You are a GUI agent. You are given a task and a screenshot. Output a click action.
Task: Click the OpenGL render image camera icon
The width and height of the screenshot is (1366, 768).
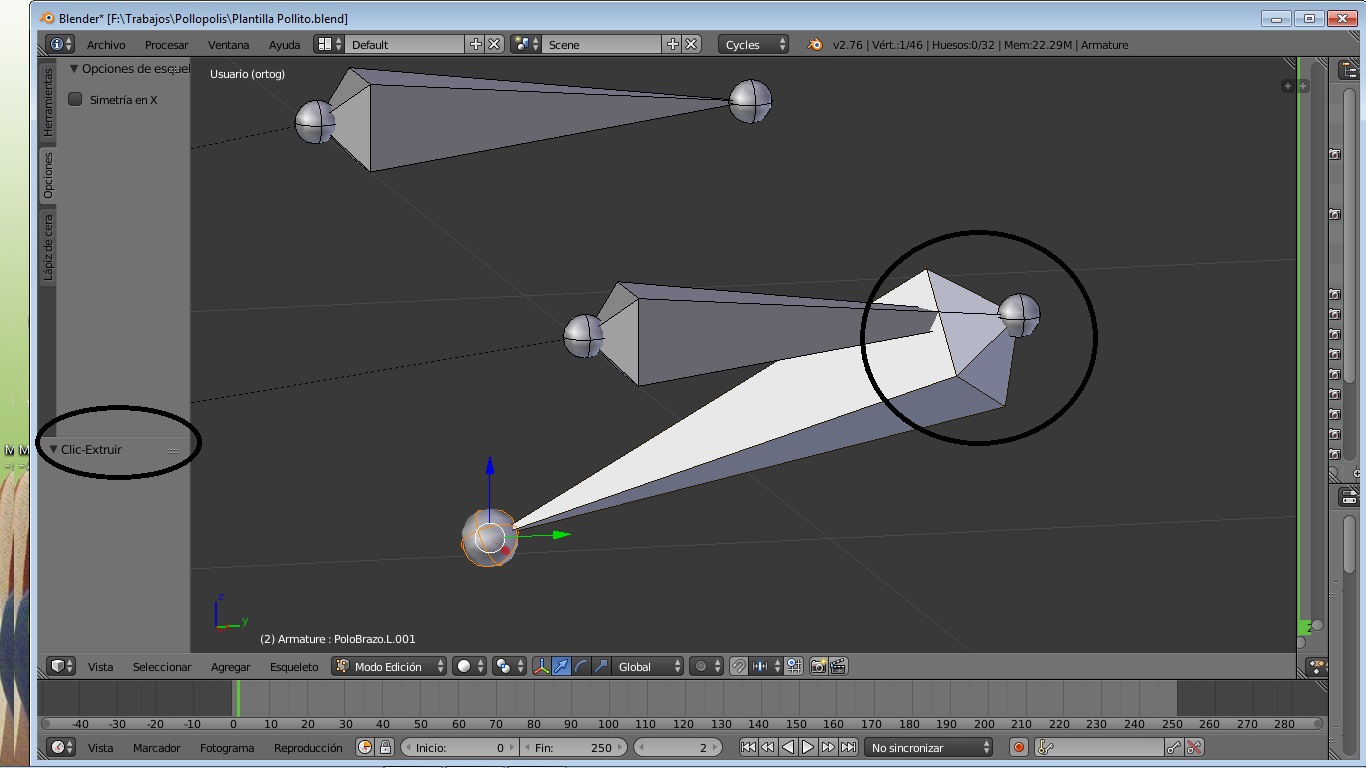[818, 666]
